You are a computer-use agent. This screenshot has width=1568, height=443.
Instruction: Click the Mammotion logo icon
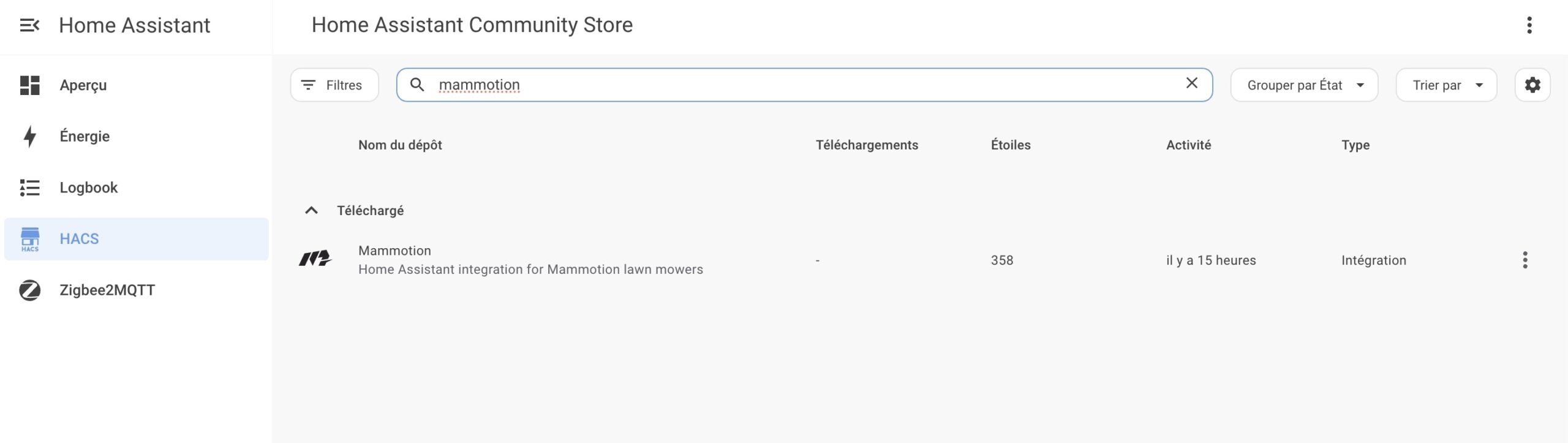[x=315, y=259]
